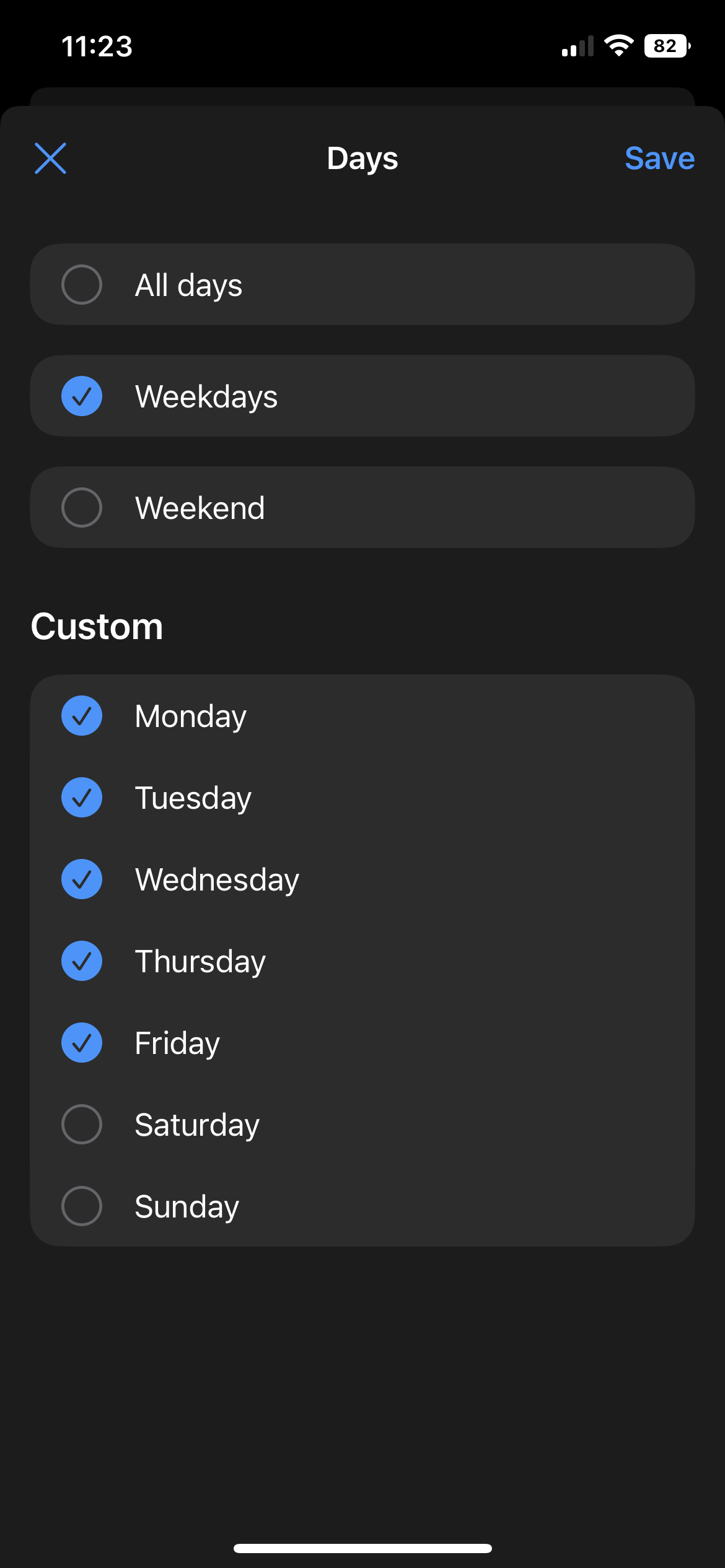The width and height of the screenshot is (725, 1568).
Task: Uncheck the Friday checkmark
Action: coord(82,1043)
